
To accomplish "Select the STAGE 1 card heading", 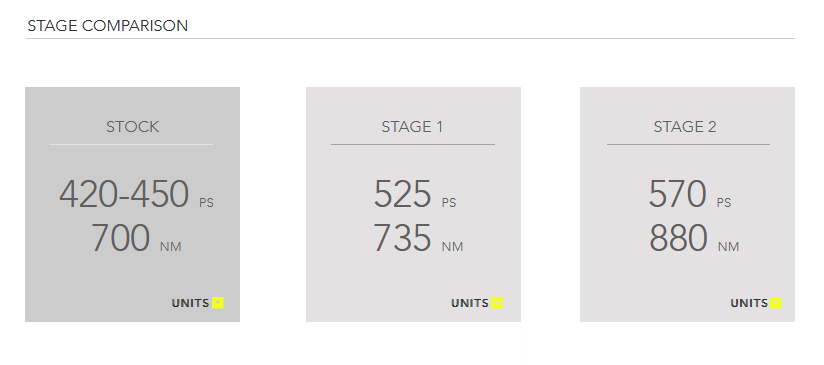I will click(412, 127).
